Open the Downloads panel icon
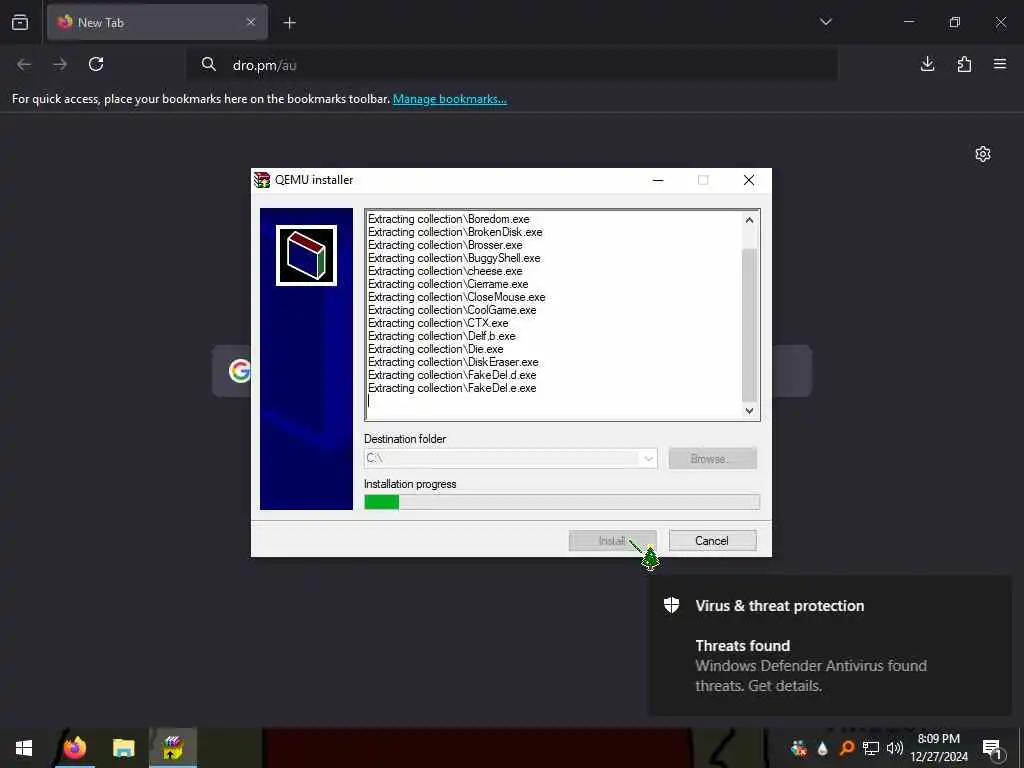This screenshot has width=1024, height=768. point(927,64)
